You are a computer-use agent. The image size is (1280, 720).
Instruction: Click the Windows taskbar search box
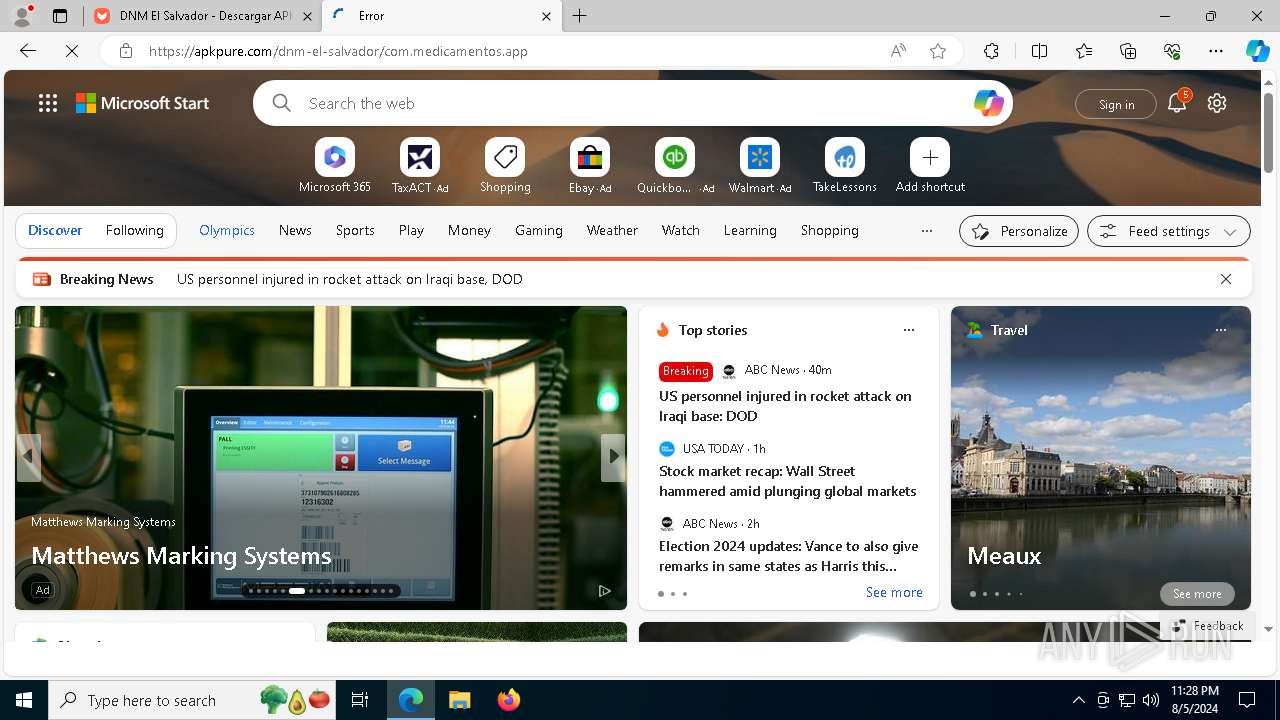coord(194,700)
